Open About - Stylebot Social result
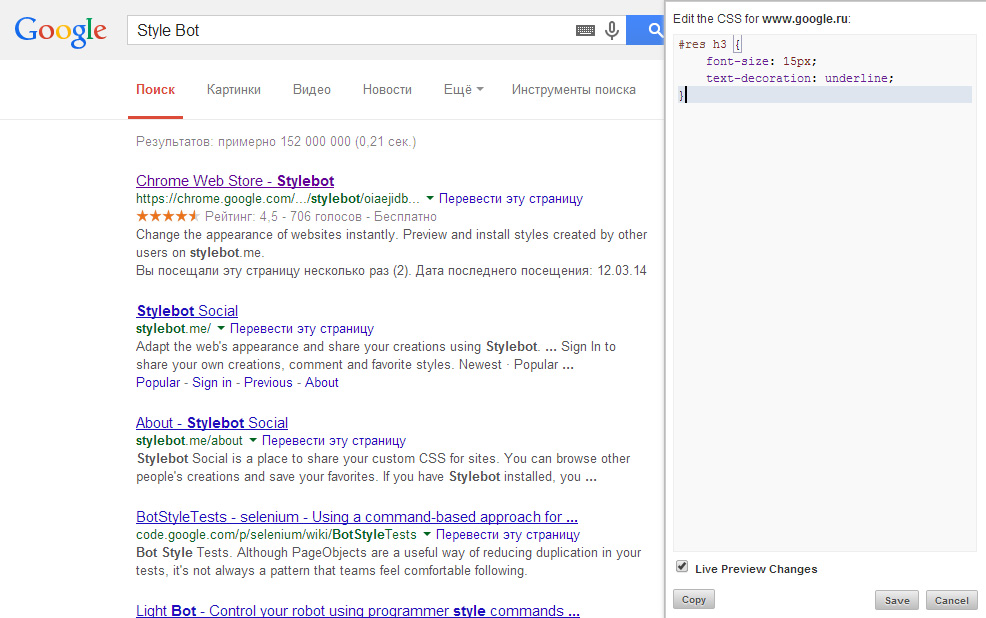This screenshot has height=618, width=986. tap(212, 422)
